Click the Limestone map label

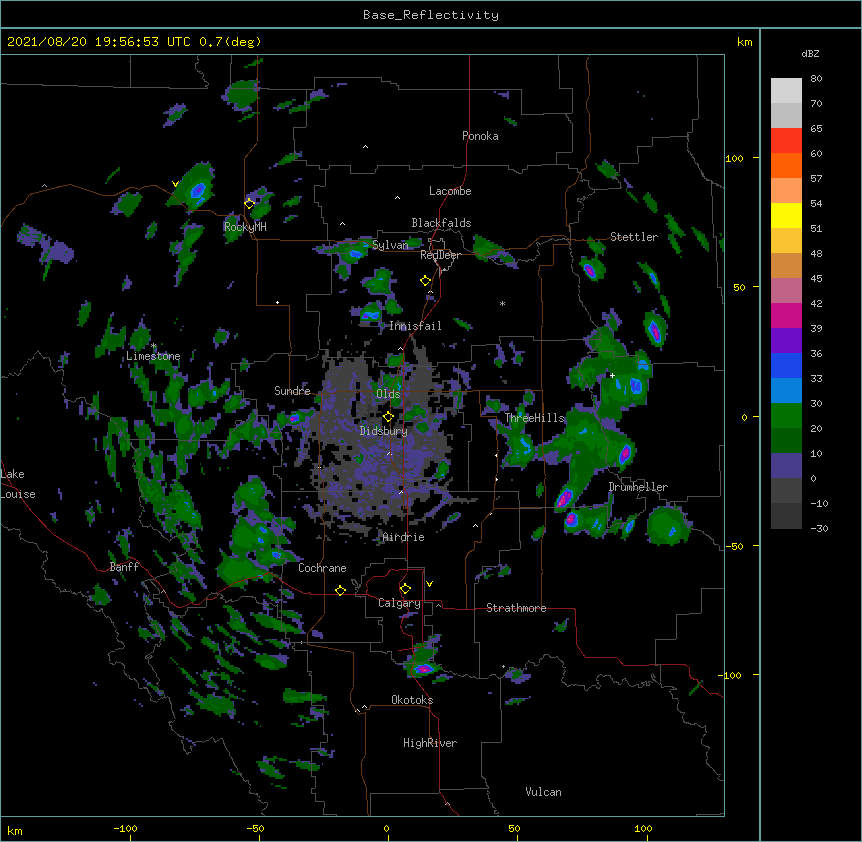[153, 356]
